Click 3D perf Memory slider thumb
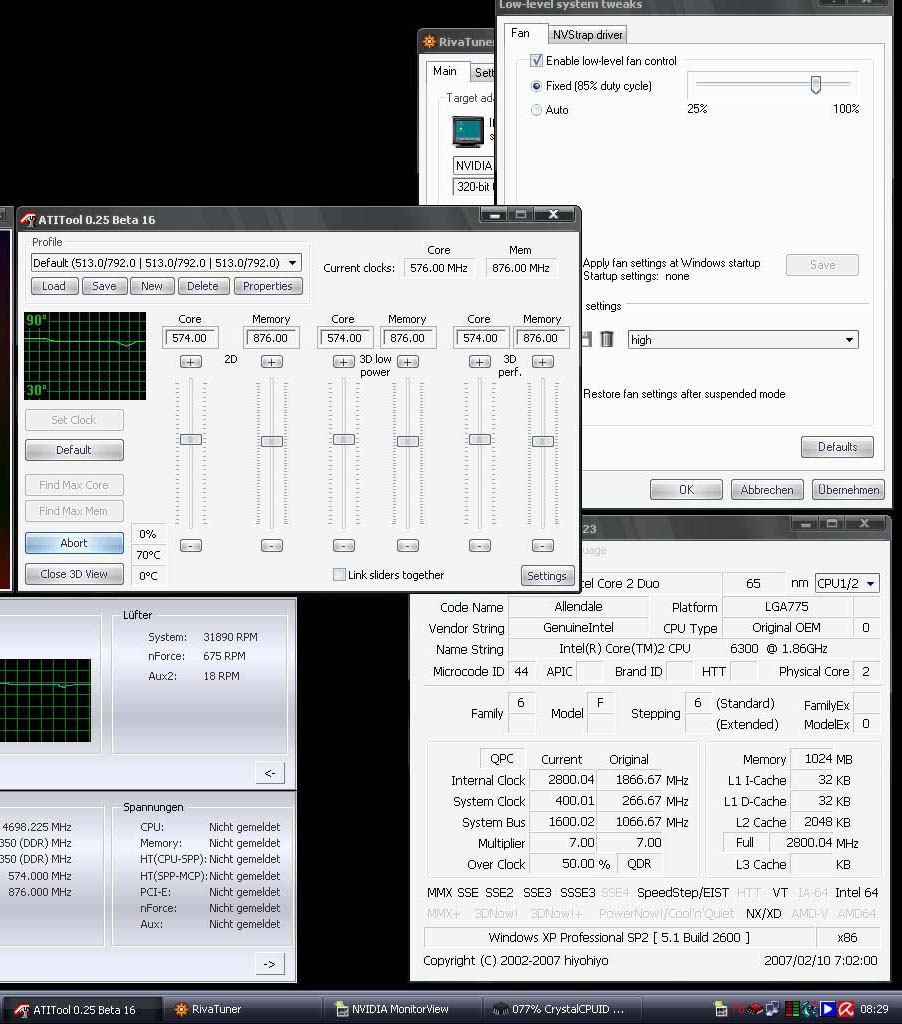Image resolution: width=902 pixels, height=1024 pixels. (543, 441)
